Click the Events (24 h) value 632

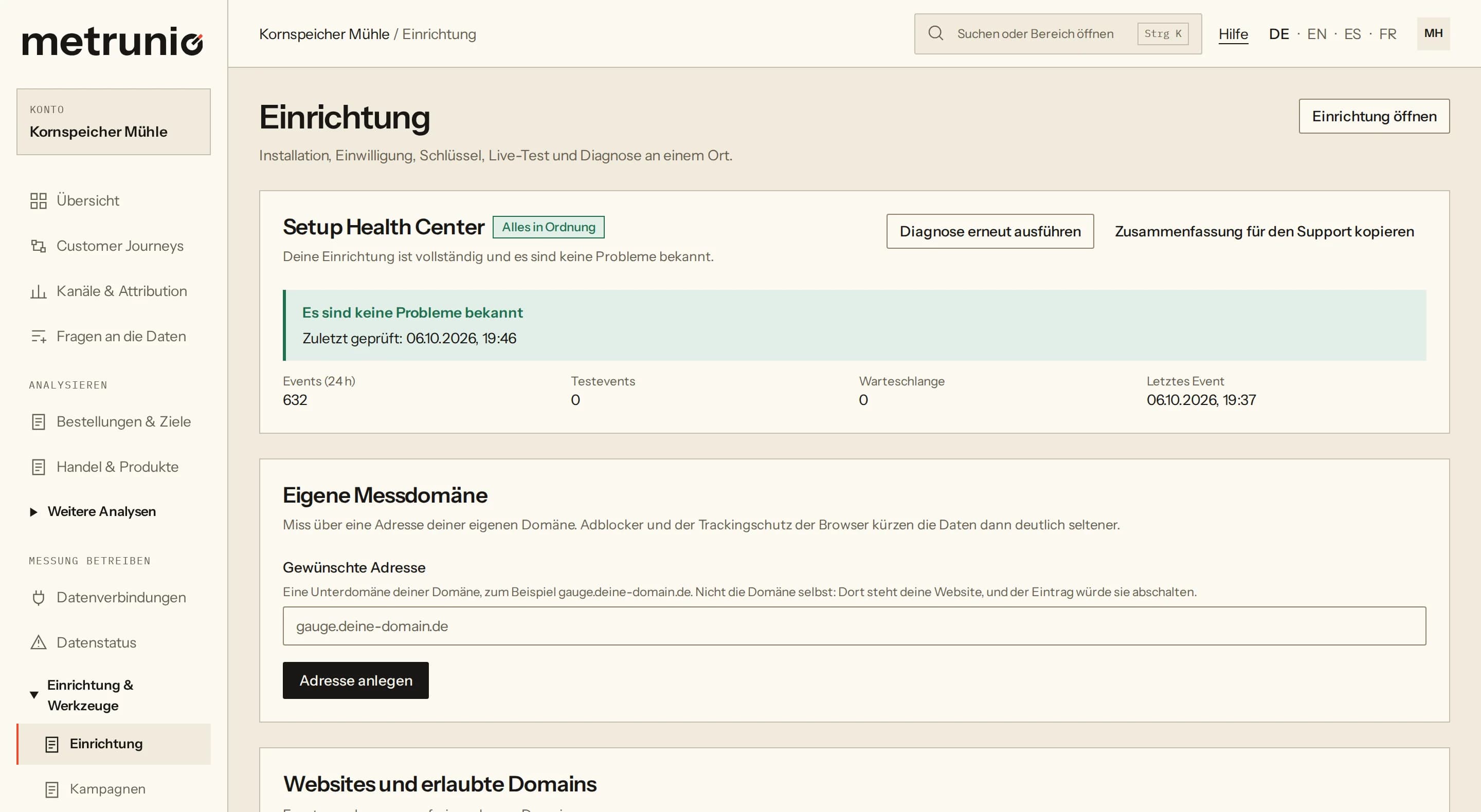[x=295, y=400]
